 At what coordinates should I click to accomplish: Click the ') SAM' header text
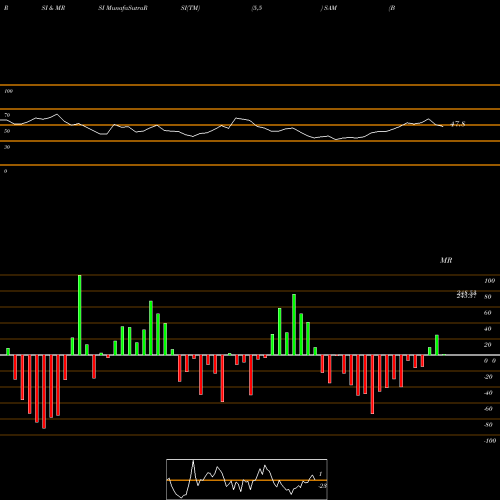click(x=329, y=8)
